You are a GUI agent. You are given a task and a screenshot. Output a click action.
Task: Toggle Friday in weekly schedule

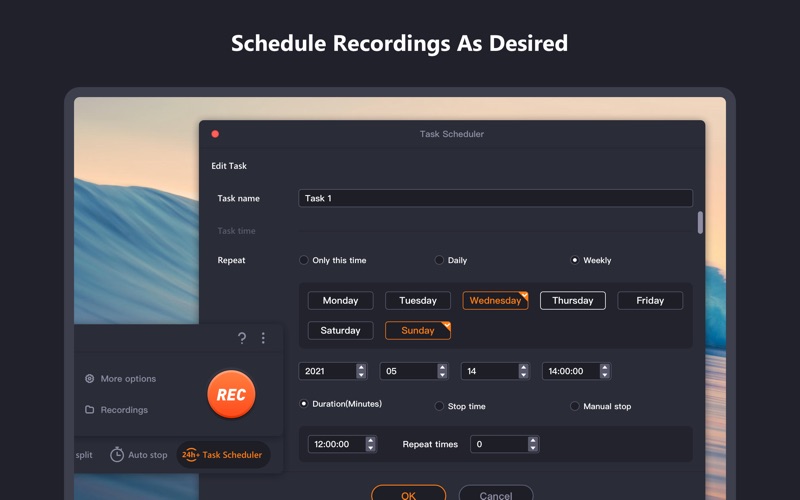pos(650,301)
